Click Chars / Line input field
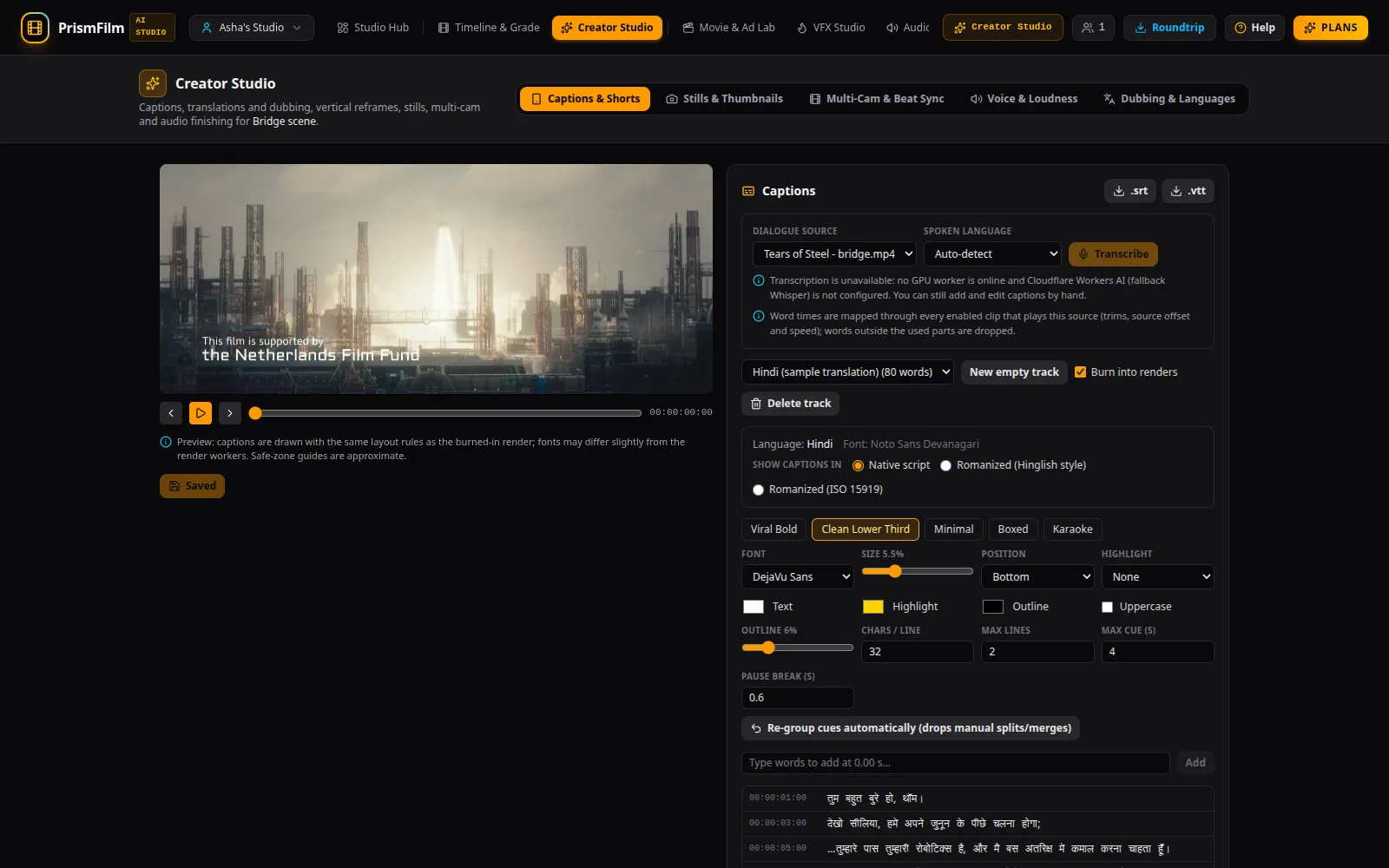The image size is (1389, 868). [x=917, y=652]
